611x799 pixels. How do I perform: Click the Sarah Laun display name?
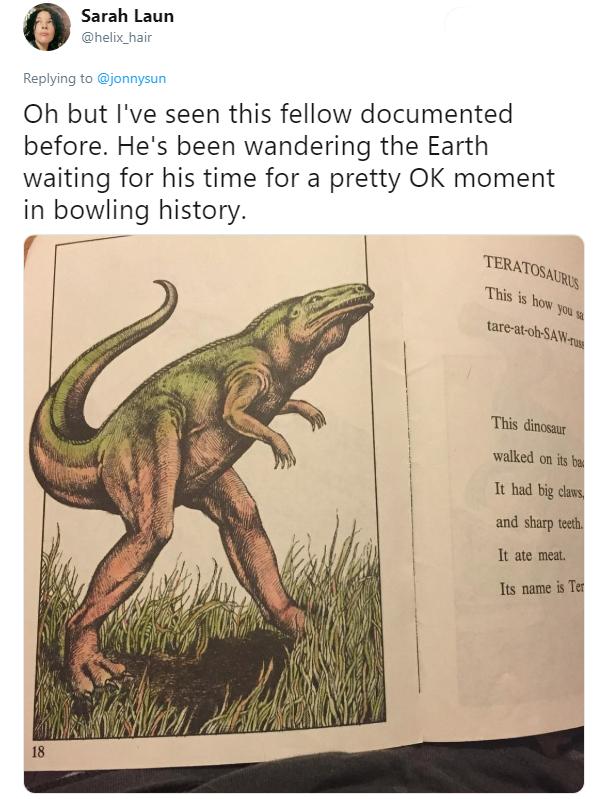(127, 16)
